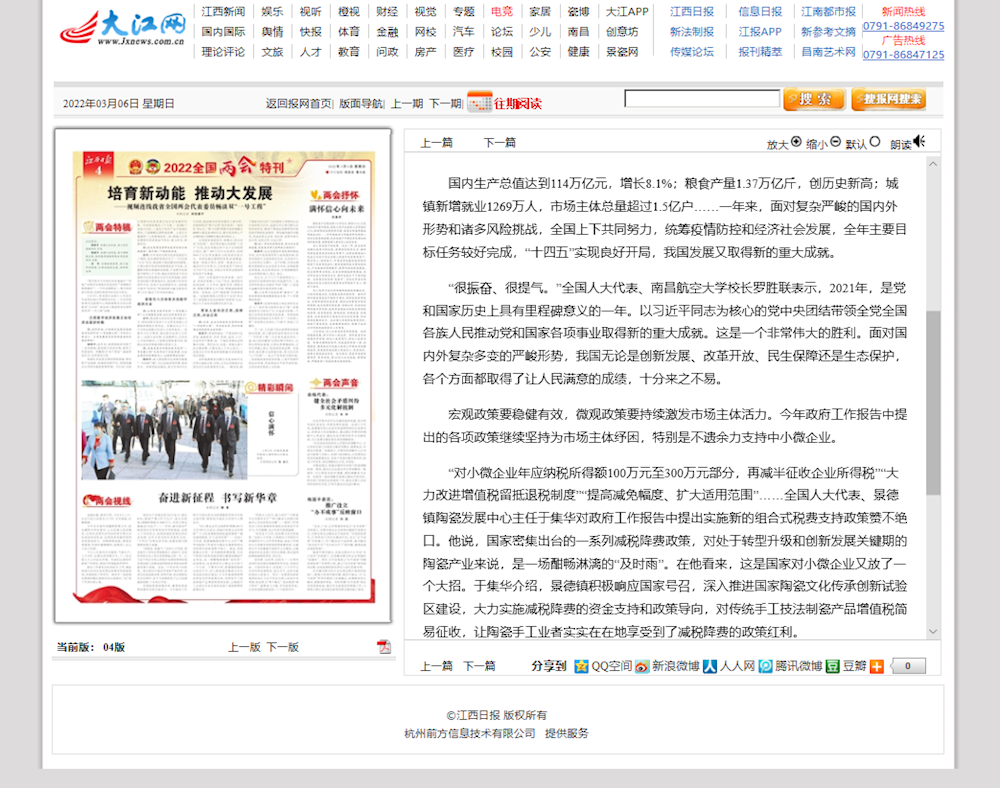Click the 大江网 logo
This screenshot has height=788, width=1000.
pos(122,28)
